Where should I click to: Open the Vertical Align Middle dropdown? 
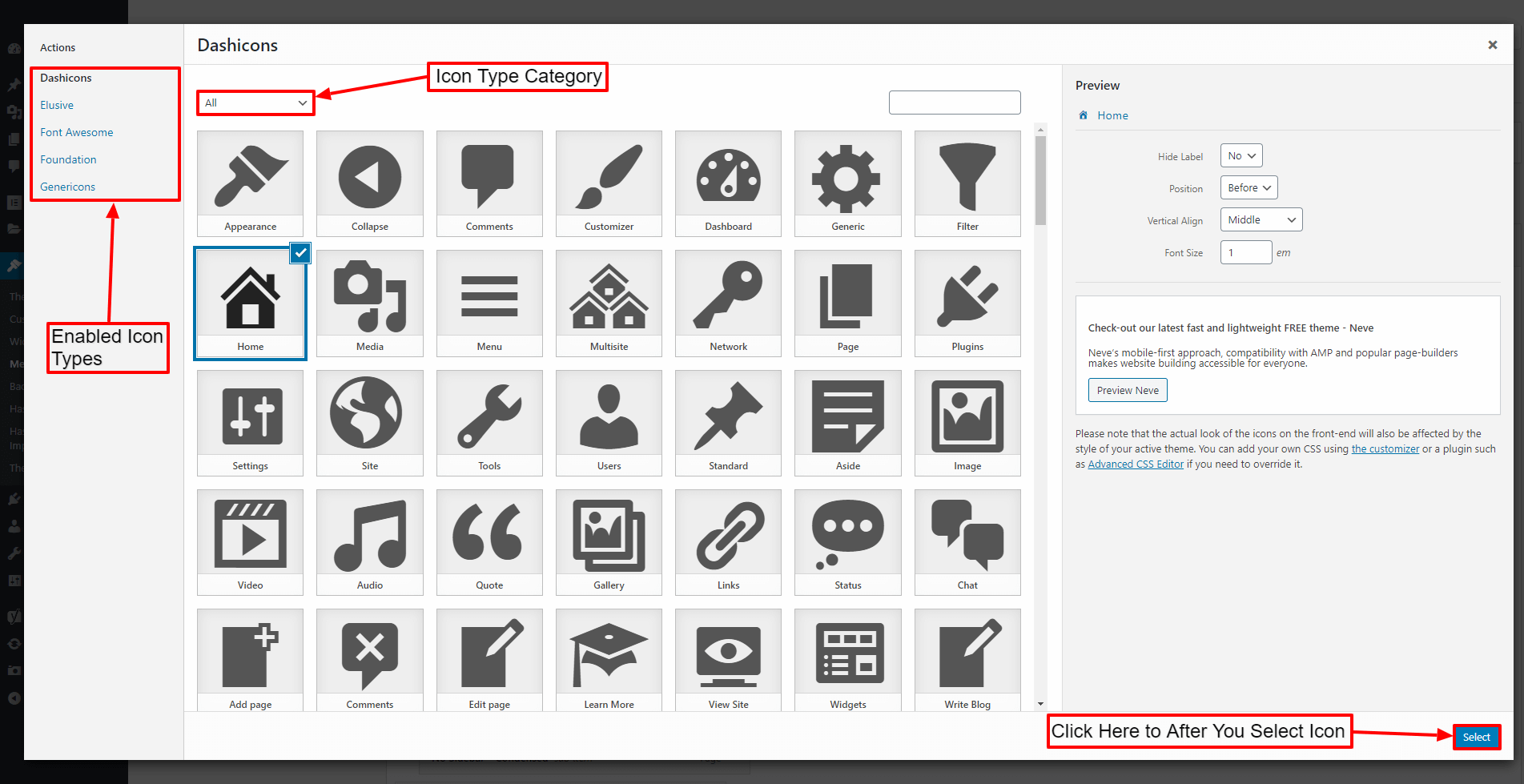pyautogui.click(x=1261, y=220)
